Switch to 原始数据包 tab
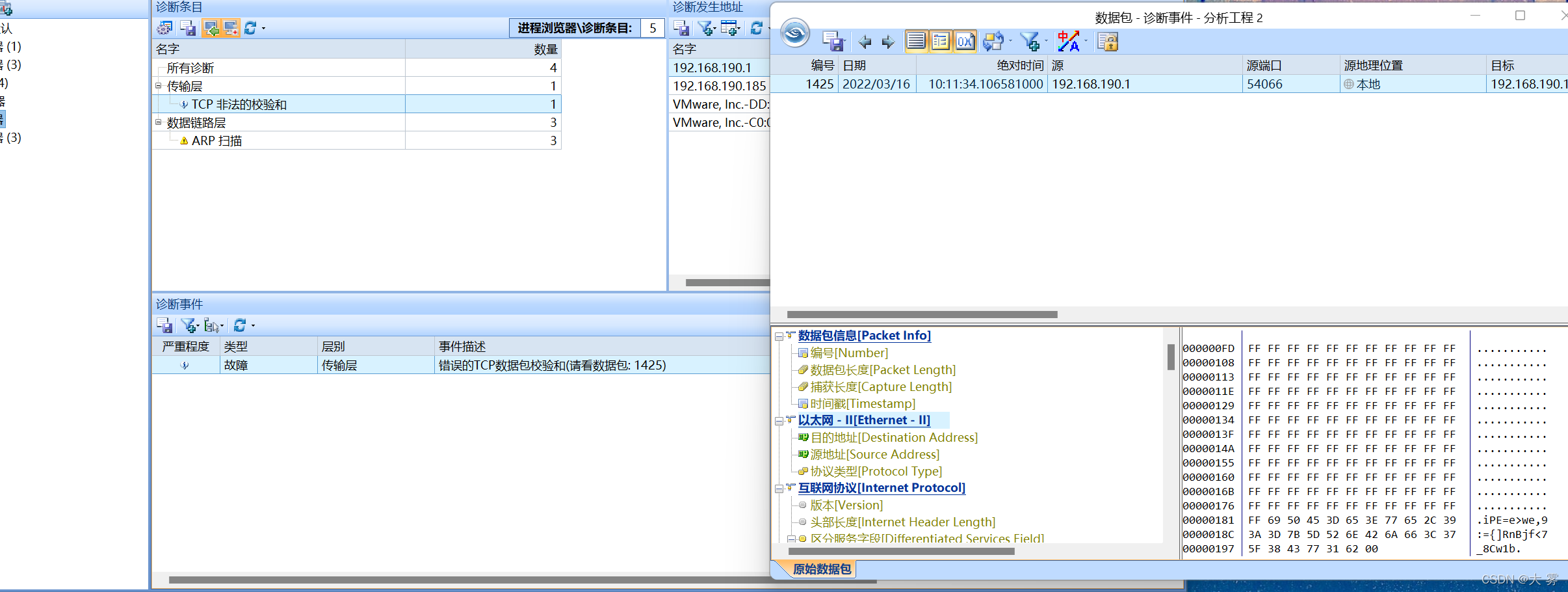The image size is (1568, 592). [x=822, y=569]
